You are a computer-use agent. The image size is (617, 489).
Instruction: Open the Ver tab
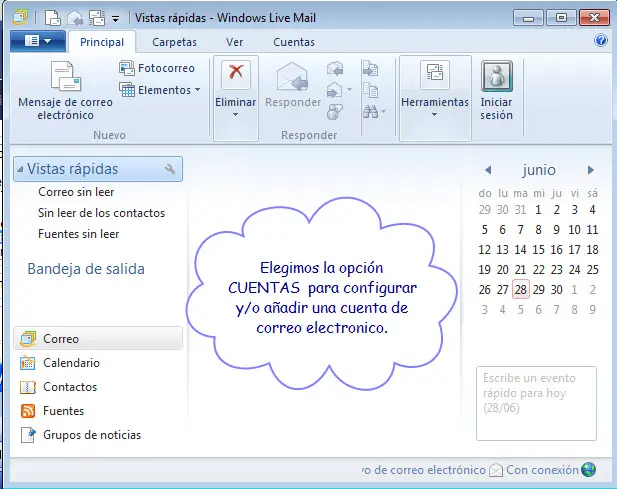235,42
